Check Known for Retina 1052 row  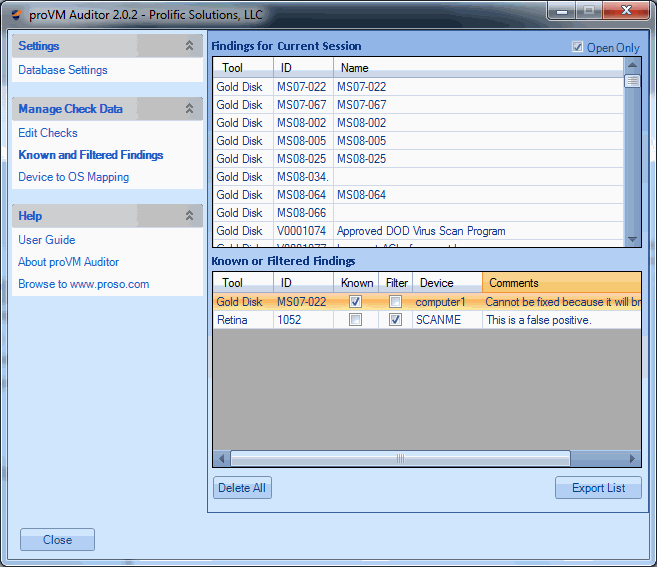pyautogui.click(x=355, y=320)
